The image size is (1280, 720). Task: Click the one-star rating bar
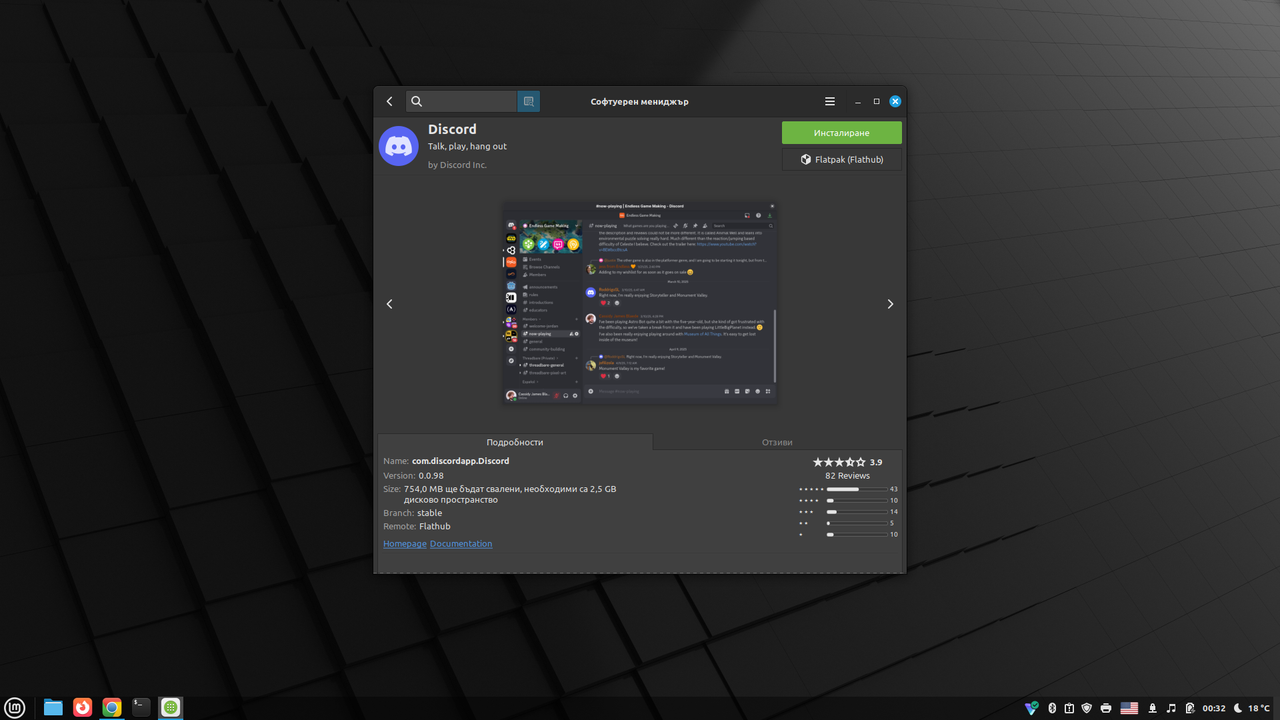click(x=857, y=535)
